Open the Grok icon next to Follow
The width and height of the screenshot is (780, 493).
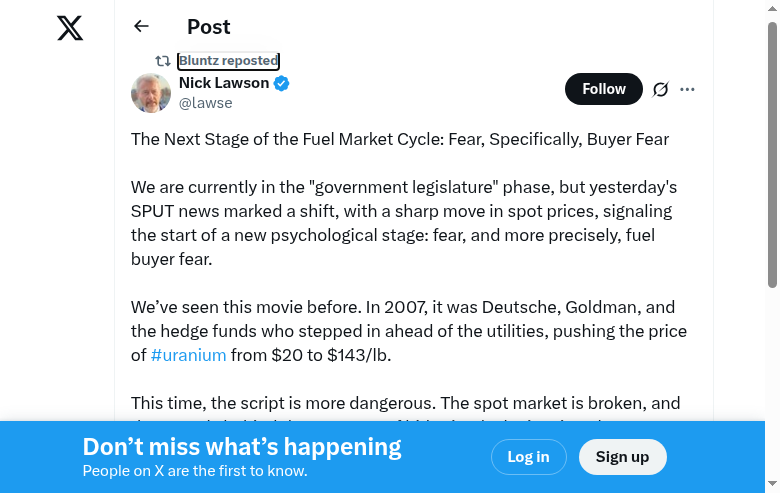(660, 89)
